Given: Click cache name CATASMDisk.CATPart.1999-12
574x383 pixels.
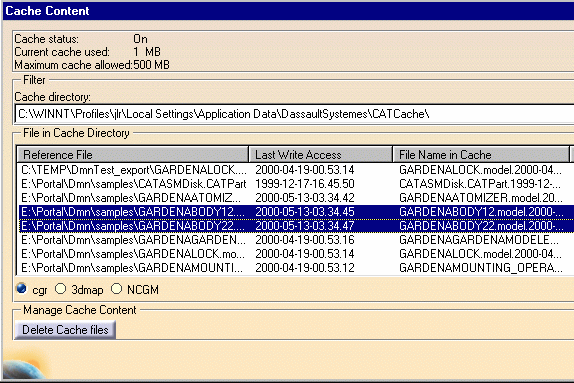Looking at the screenshot, I should [x=480, y=184].
